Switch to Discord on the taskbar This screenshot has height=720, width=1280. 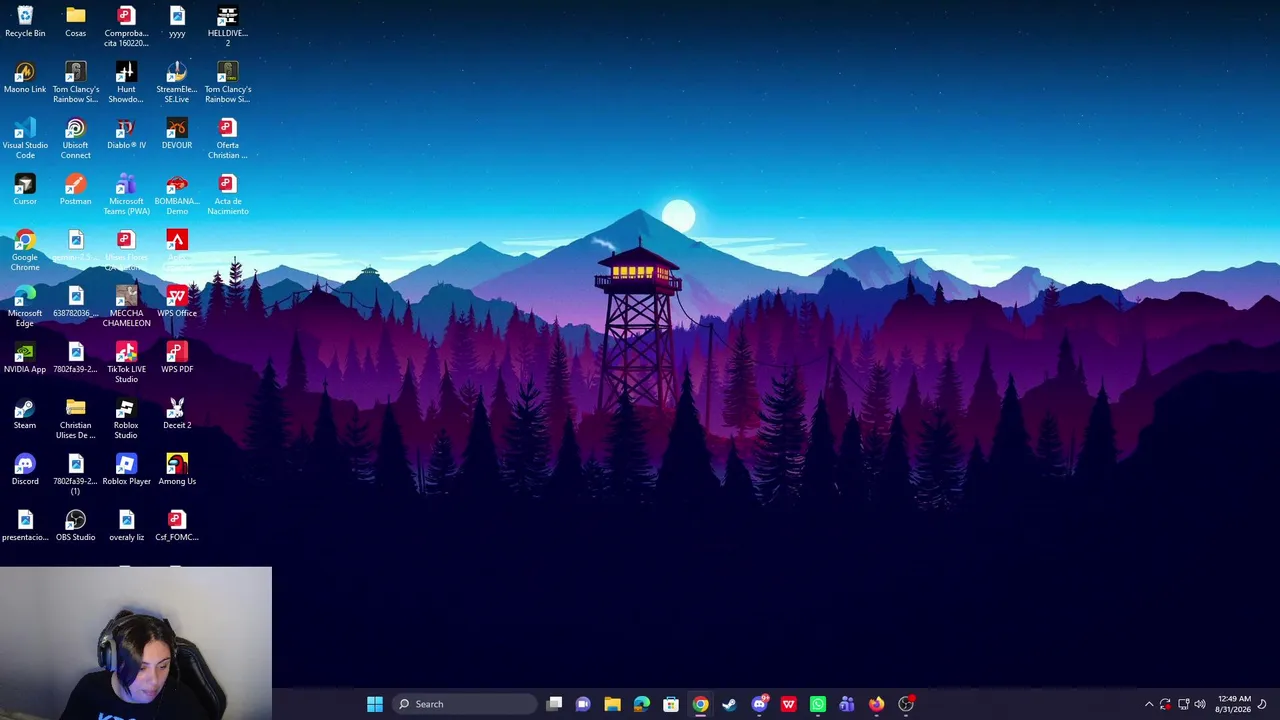[759, 704]
